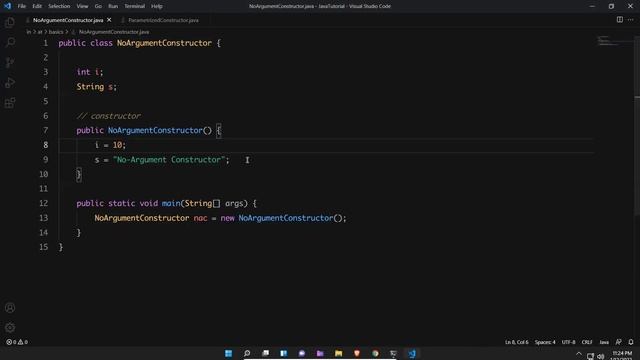Open the Edit menu
This screenshot has width=640, height=360.
click(x=37, y=6)
